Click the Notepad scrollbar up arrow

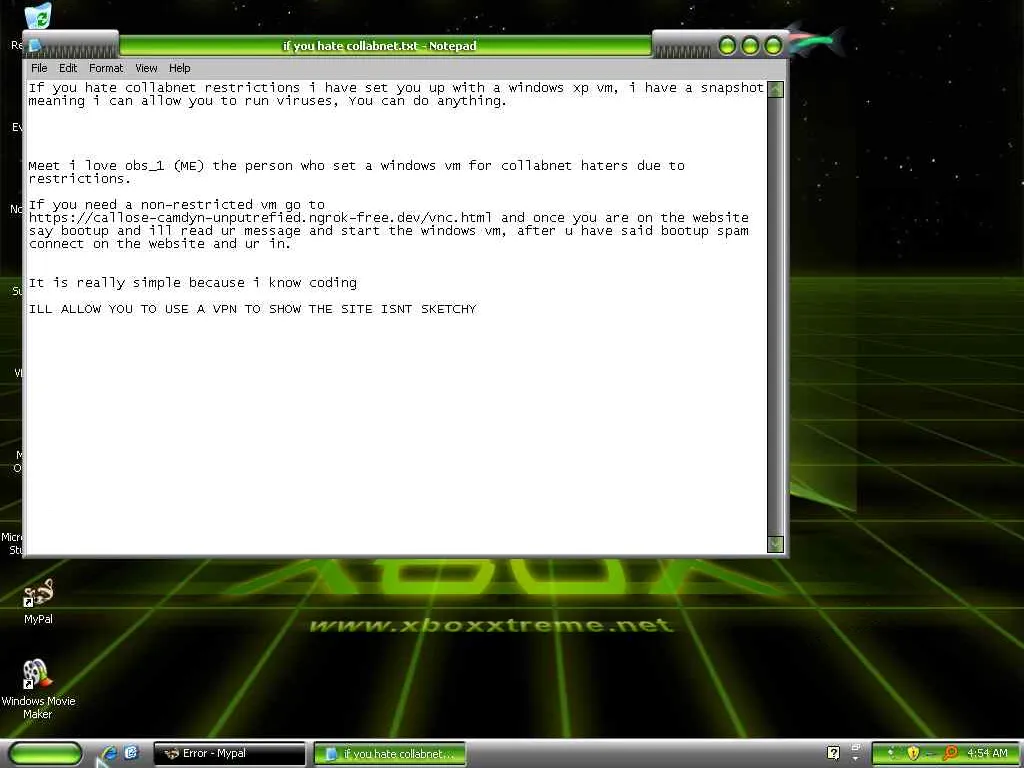(x=775, y=89)
